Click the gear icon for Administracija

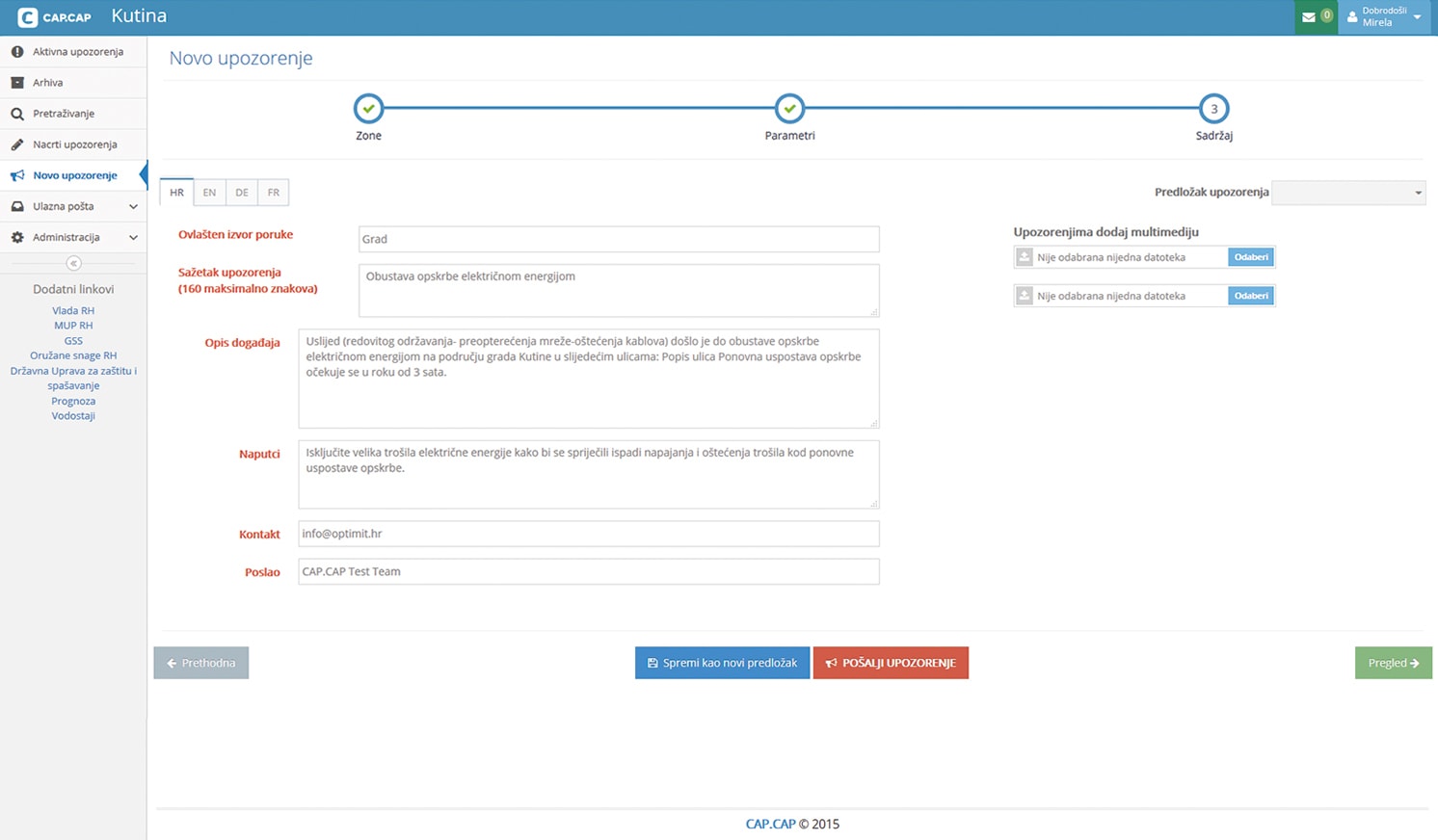pyautogui.click(x=17, y=237)
